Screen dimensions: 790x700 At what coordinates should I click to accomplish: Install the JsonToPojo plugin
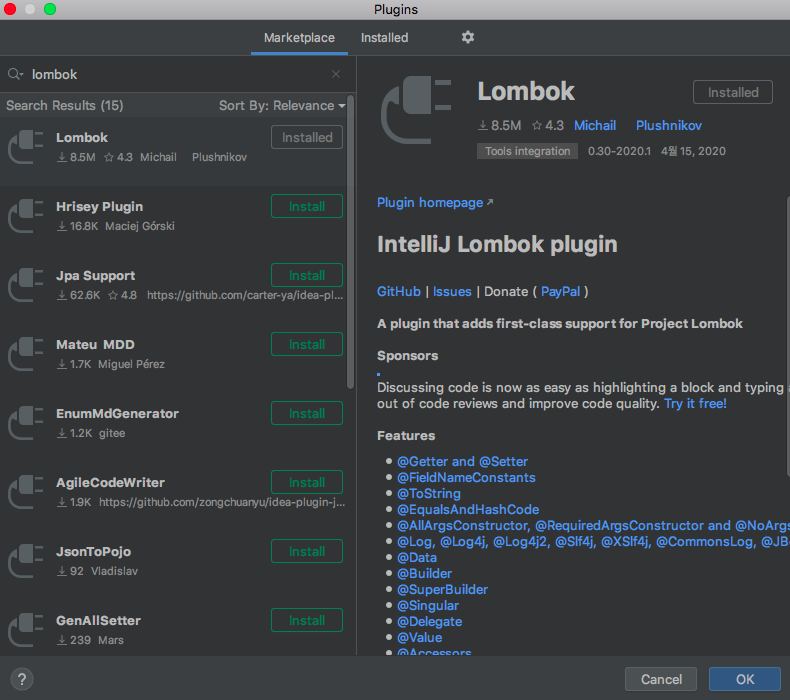tap(307, 551)
